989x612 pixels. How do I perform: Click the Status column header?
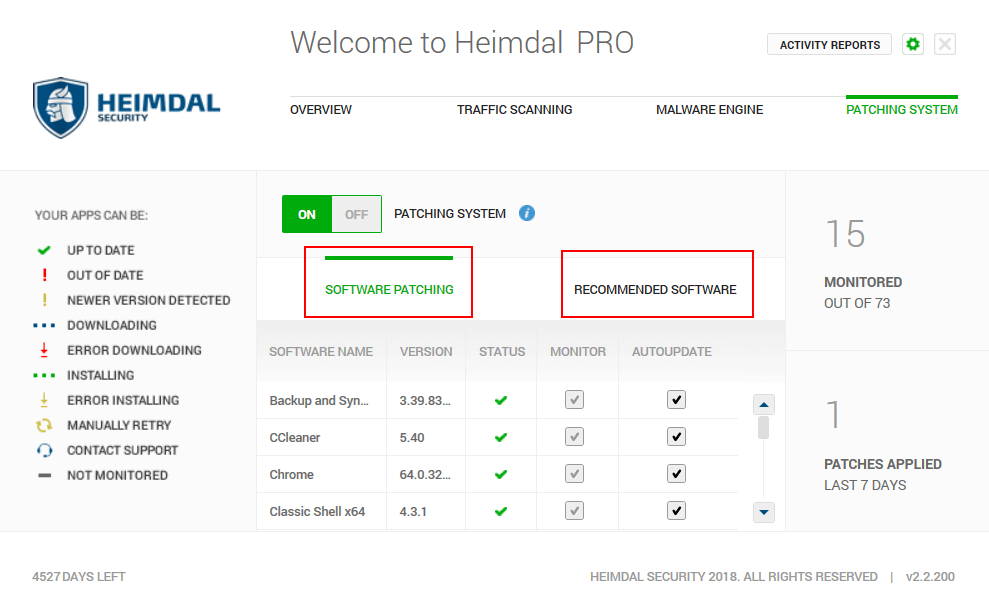point(501,351)
